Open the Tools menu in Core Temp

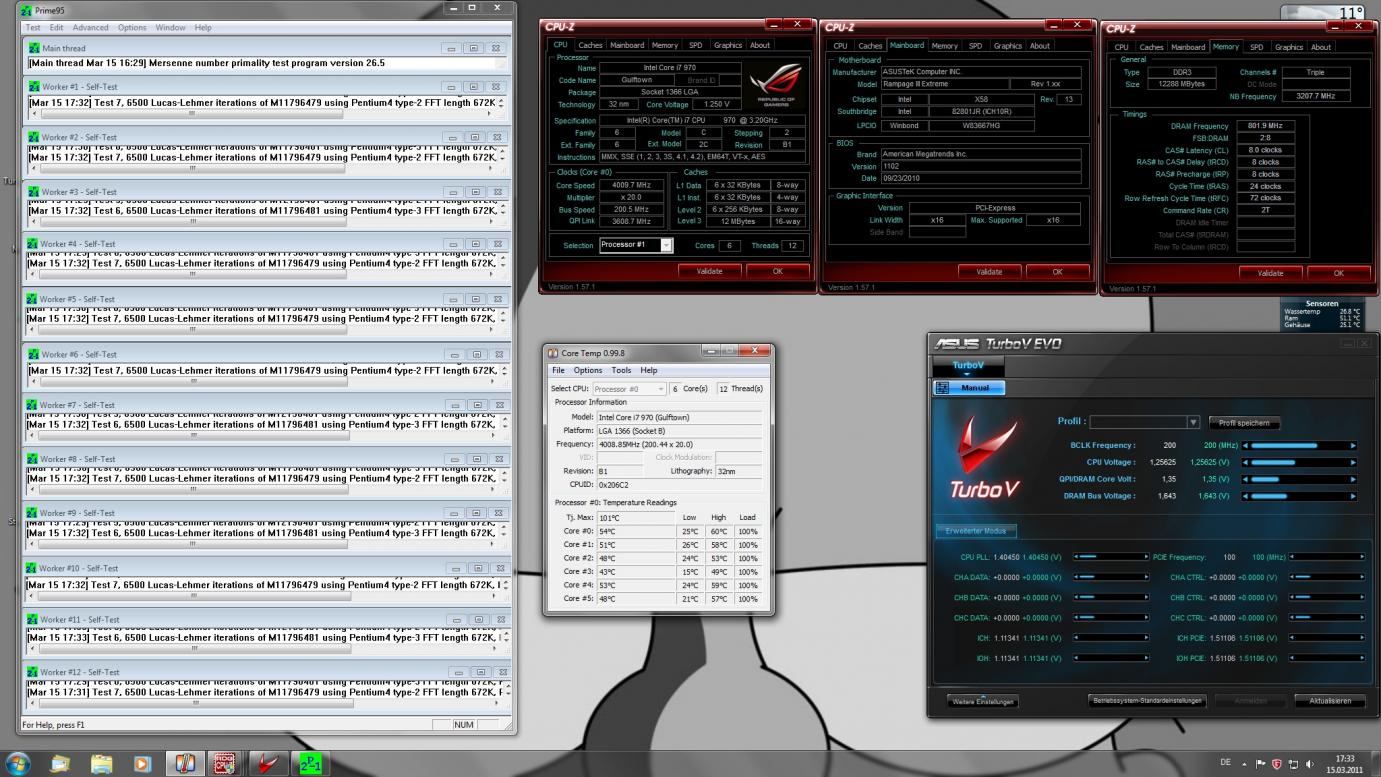(621, 370)
